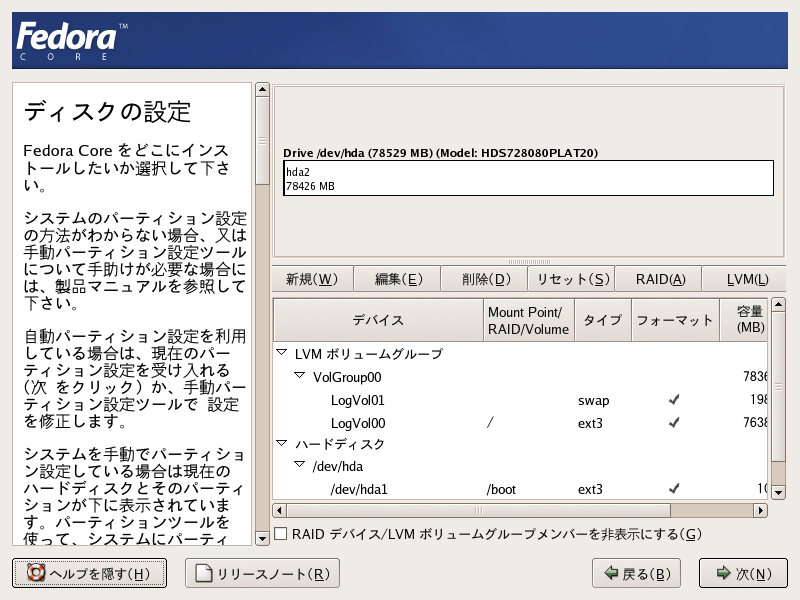The width and height of the screenshot is (800, 600).
Task: Click the help panel vertical scrollbar thumb
Action: pyautogui.click(x=262, y=141)
